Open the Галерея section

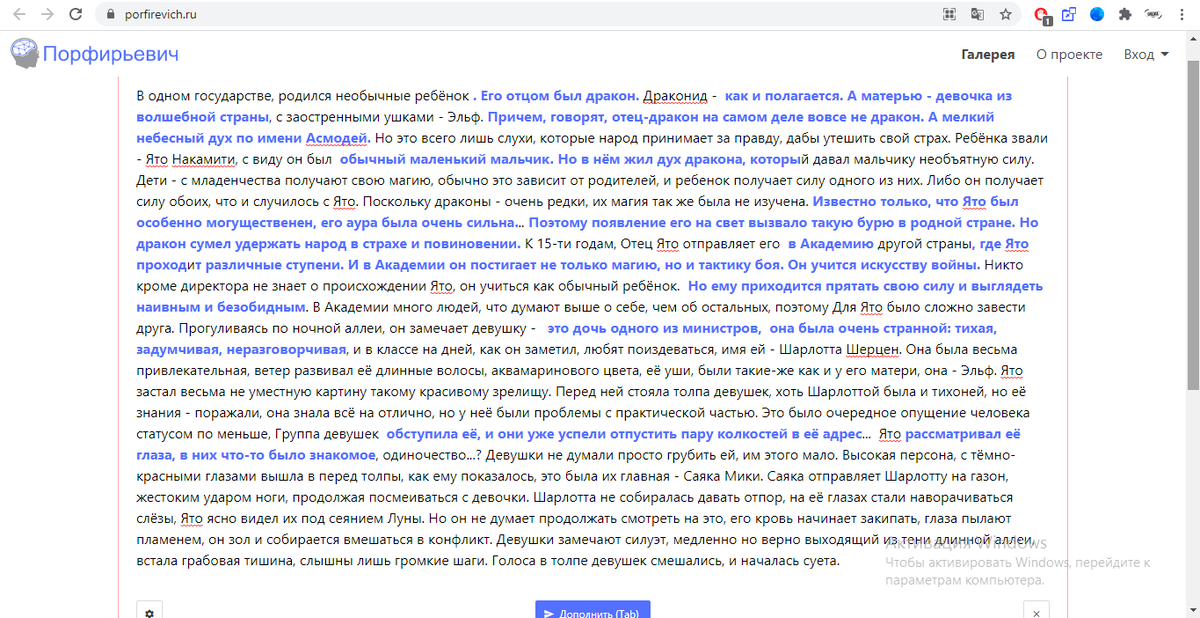[x=987, y=54]
